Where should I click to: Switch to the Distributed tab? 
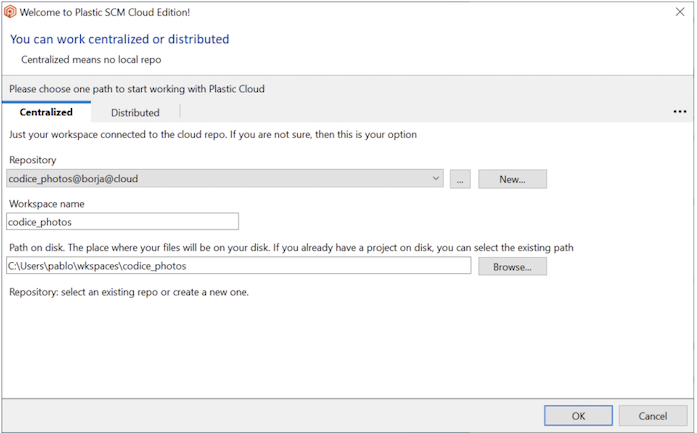pyautogui.click(x=135, y=113)
